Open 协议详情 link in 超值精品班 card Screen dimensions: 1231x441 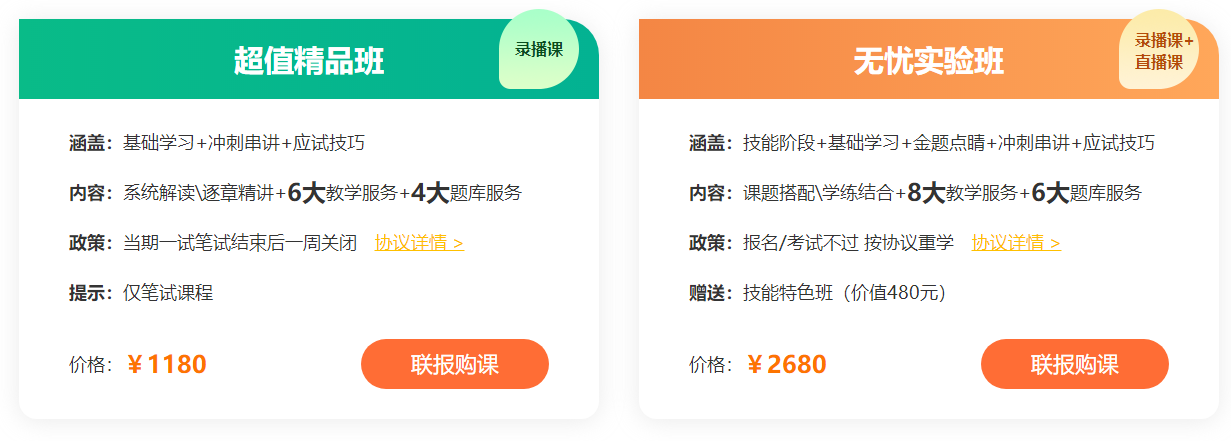point(419,243)
